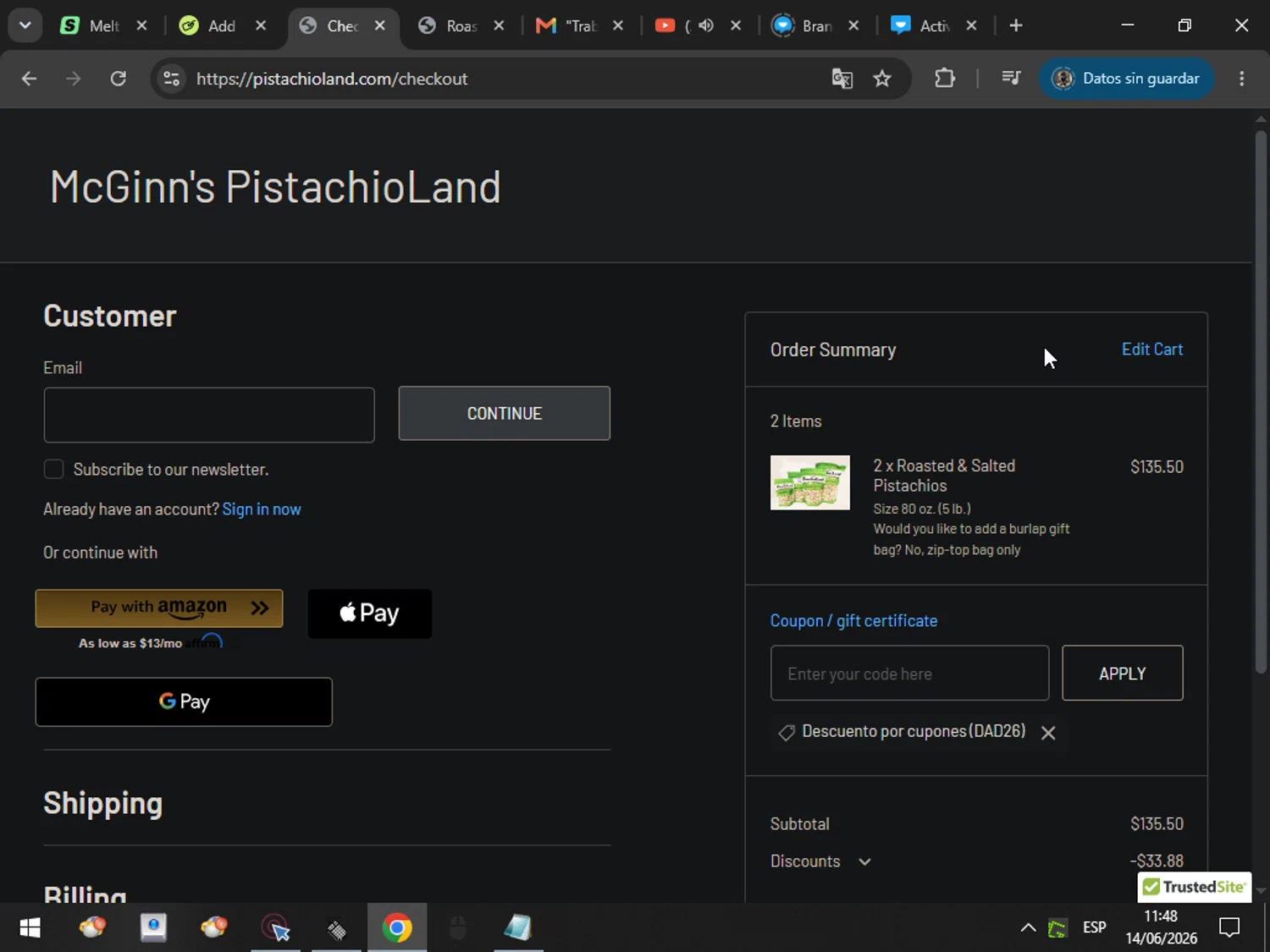Viewport: 1270px width, 952px height.
Task: Open a new browser tab
Action: coord(1016,25)
